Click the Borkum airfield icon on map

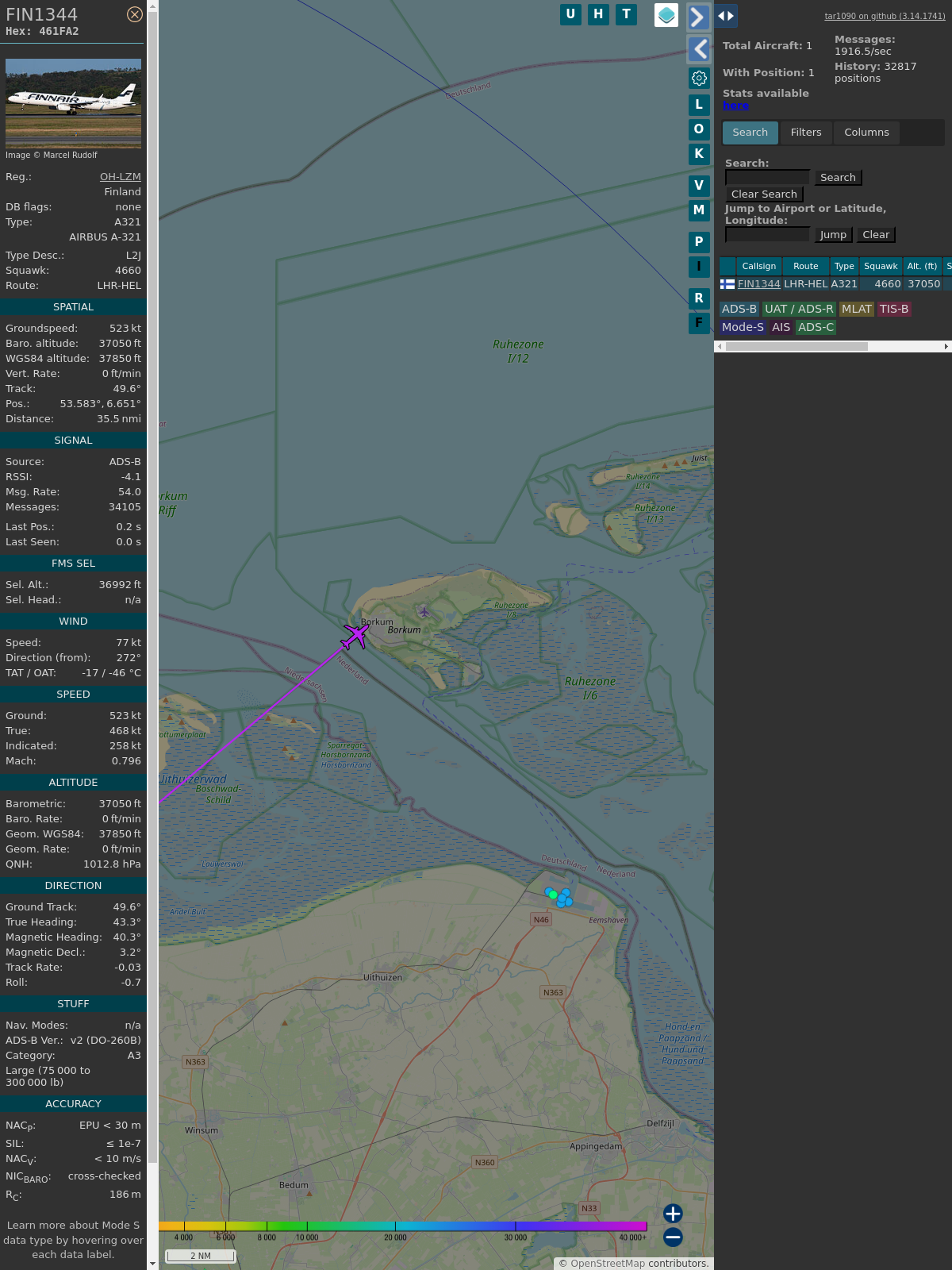(424, 611)
